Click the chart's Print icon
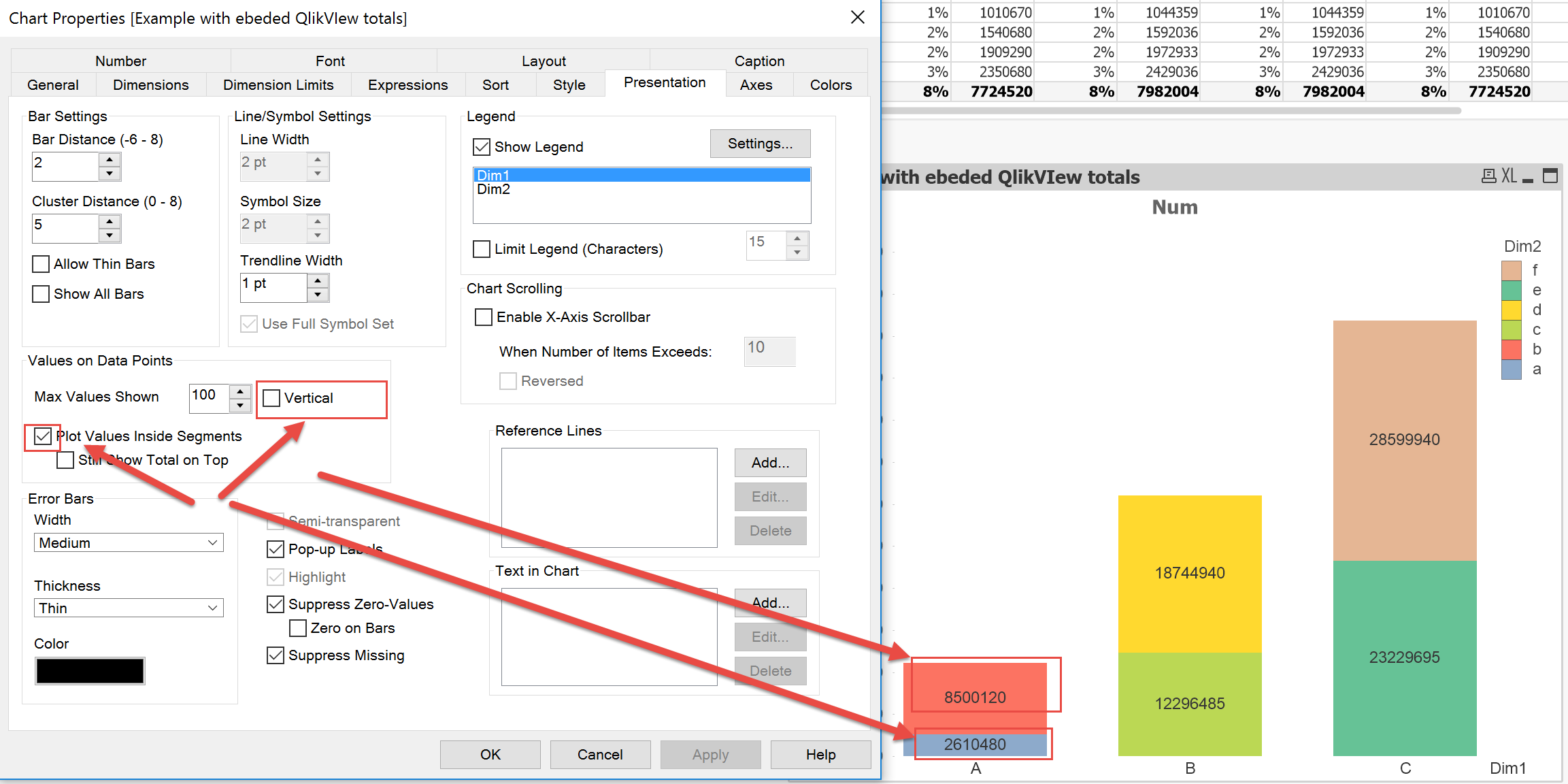The image size is (1568, 784). [1488, 176]
